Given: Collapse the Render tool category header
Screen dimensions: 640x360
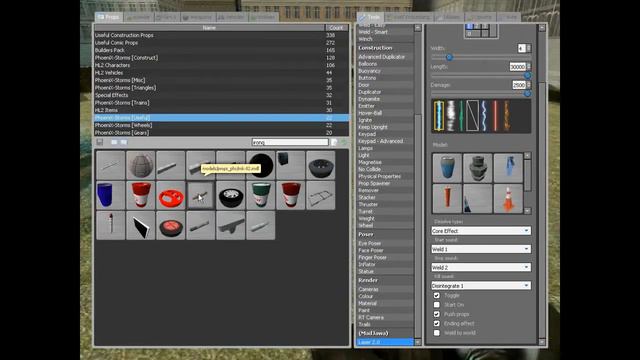Looking at the screenshot, I should [385, 280].
